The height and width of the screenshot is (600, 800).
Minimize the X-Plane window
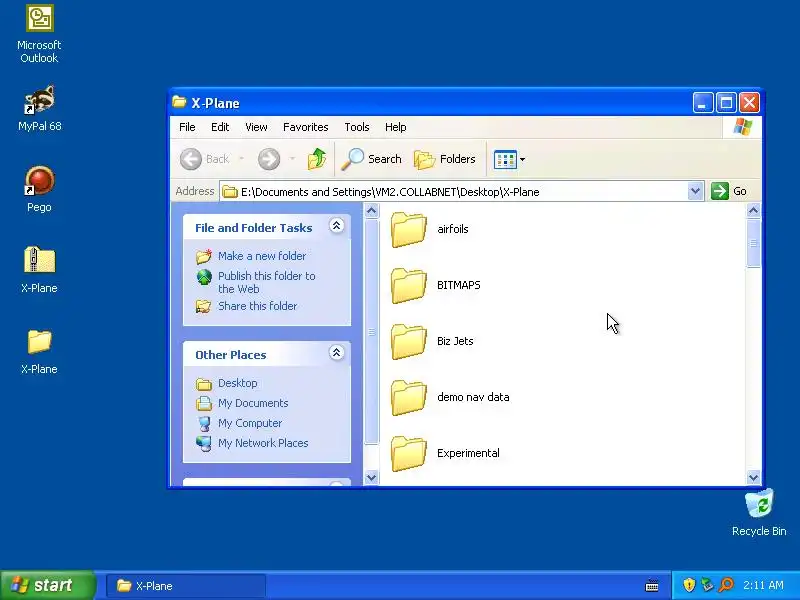(x=703, y=103)
